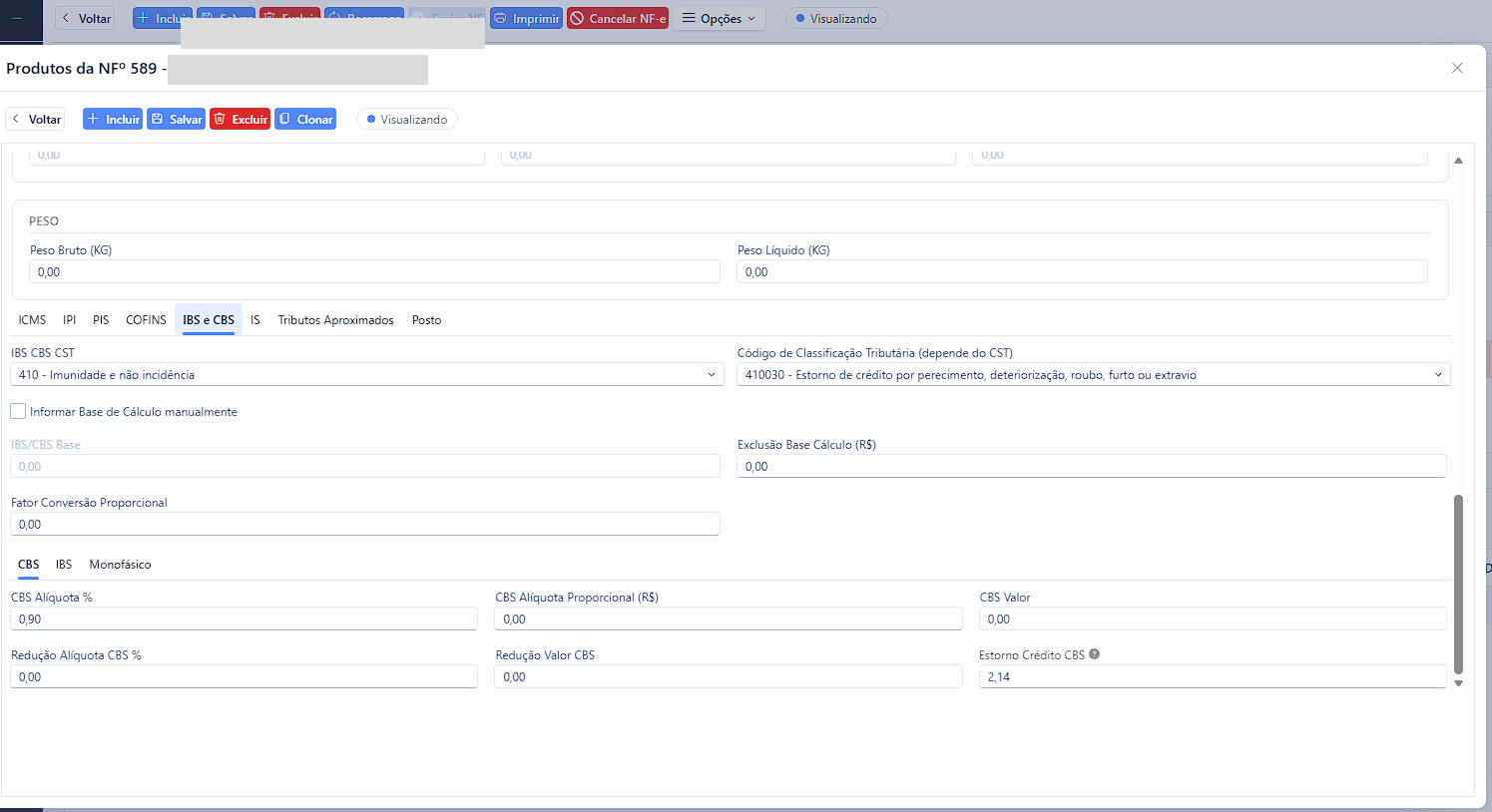Viewport: 1492px width, 812px height.
Task: Save the product with the Salvar button
Action: point(177,119)
